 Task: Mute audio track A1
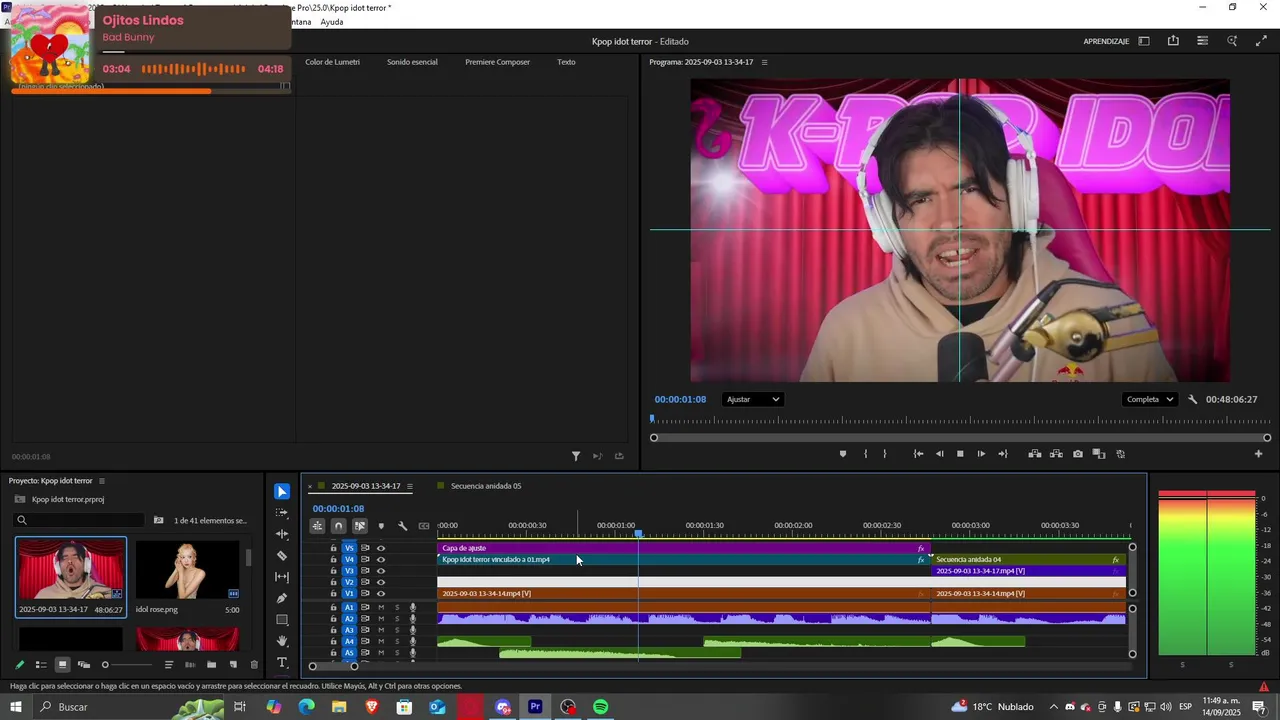point(381,608)
